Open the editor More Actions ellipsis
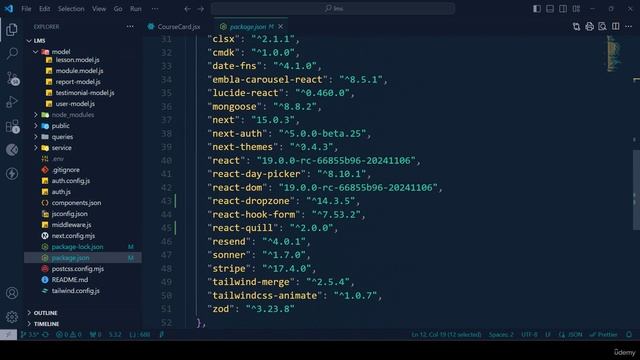Screen dimensions: 640x360 629,27
